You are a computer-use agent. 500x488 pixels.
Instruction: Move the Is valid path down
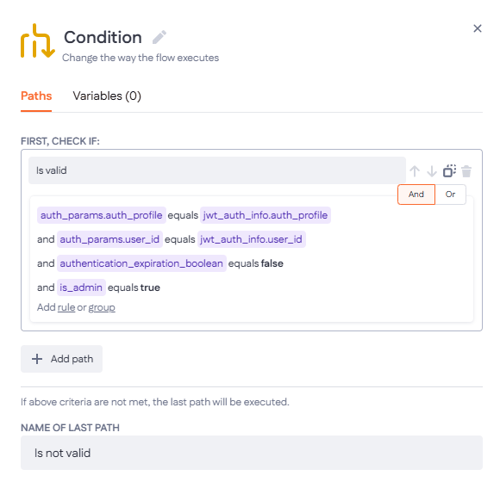(x=432, y=171)
